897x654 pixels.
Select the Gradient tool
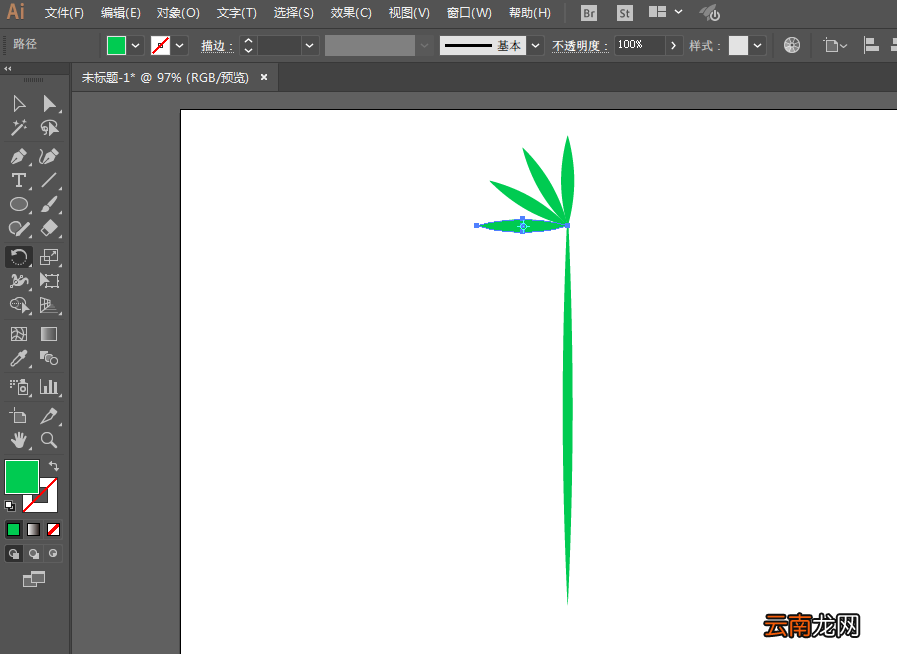(49, 334)
